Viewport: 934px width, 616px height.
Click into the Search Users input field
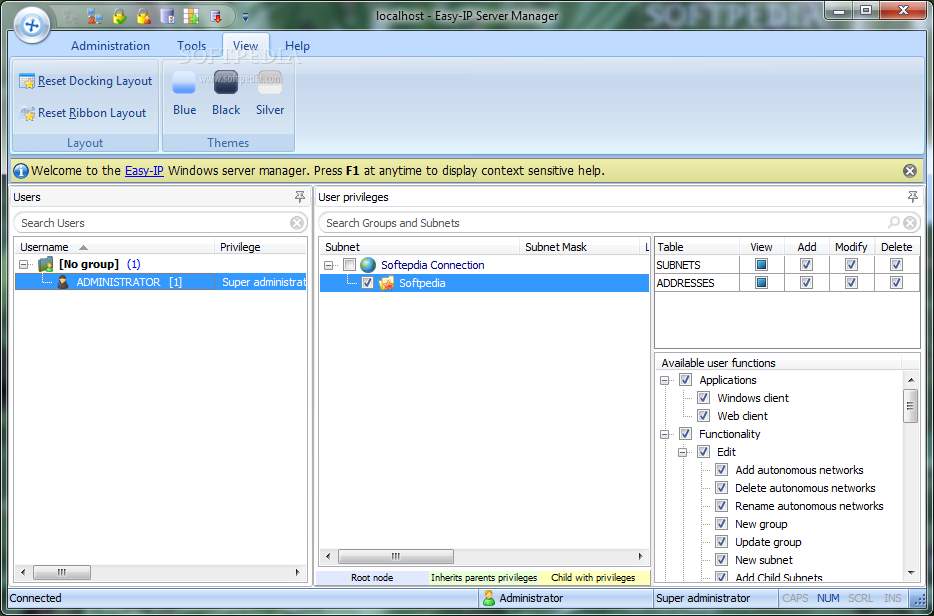pos(152,223)
